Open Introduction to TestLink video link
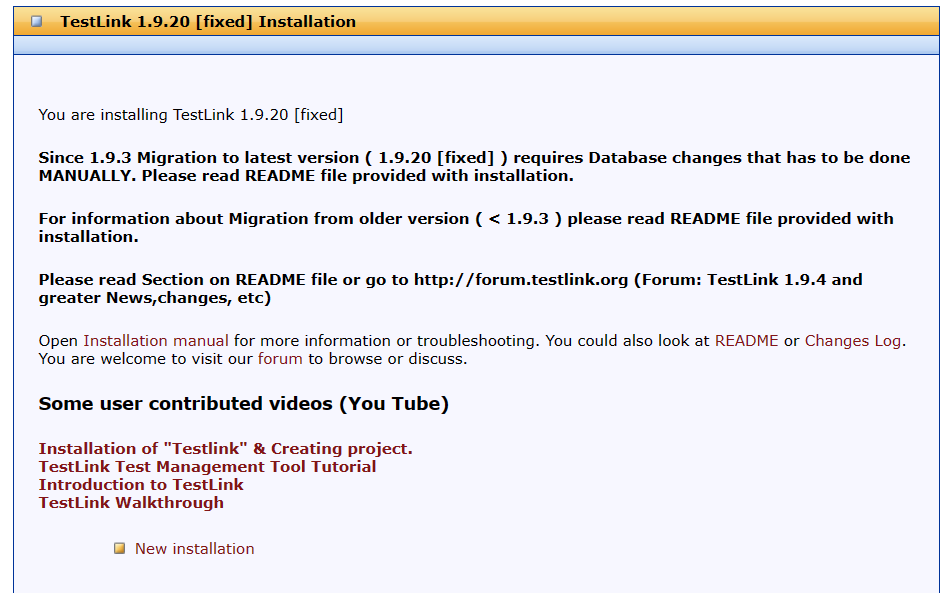 pos(141,485)
